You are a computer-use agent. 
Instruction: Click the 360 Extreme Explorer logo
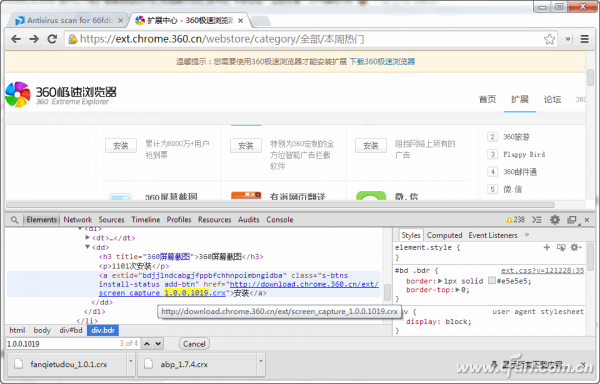pyautogui.click(x=61, y=94)
